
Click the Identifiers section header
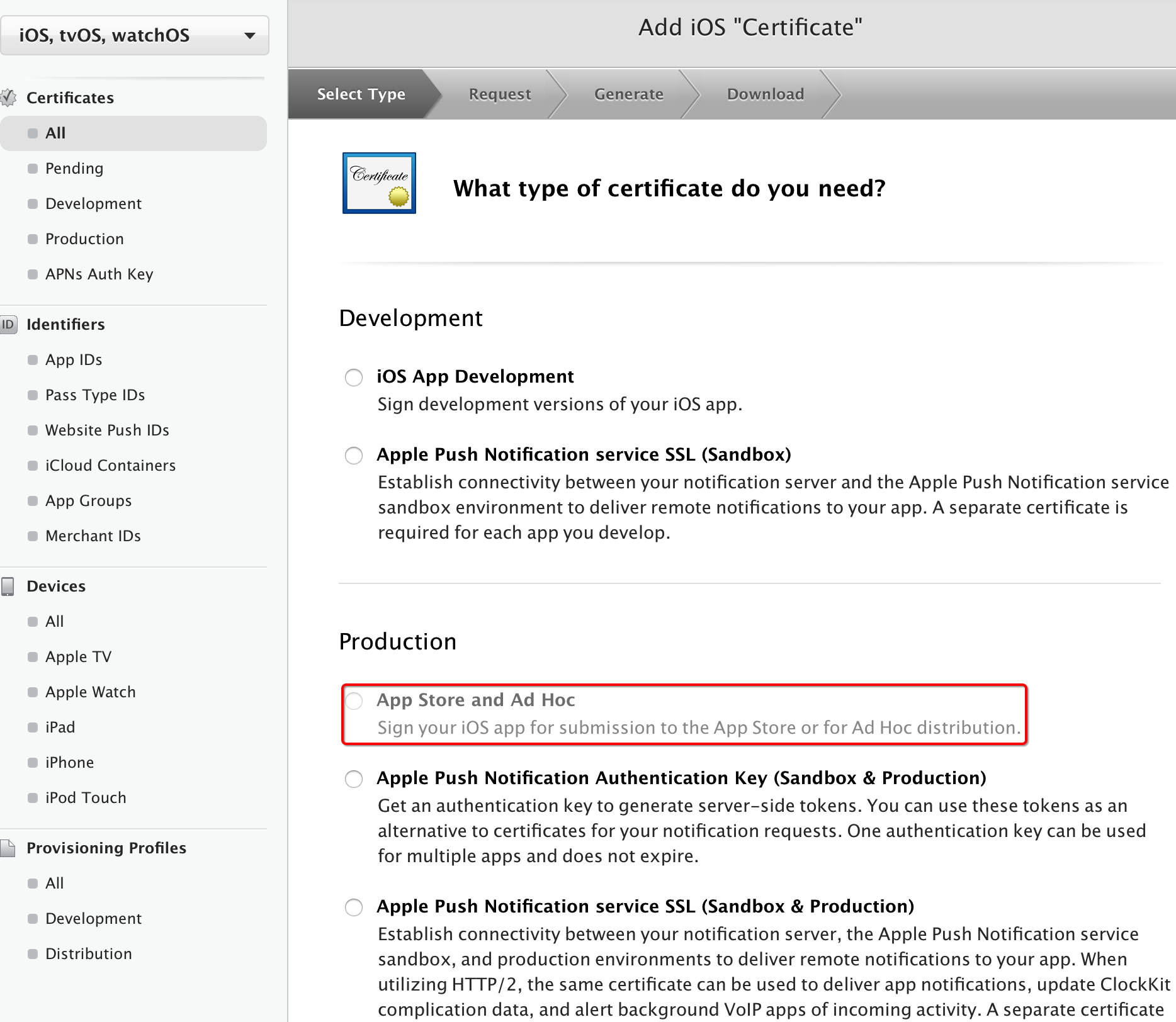(x=65, y=324)
